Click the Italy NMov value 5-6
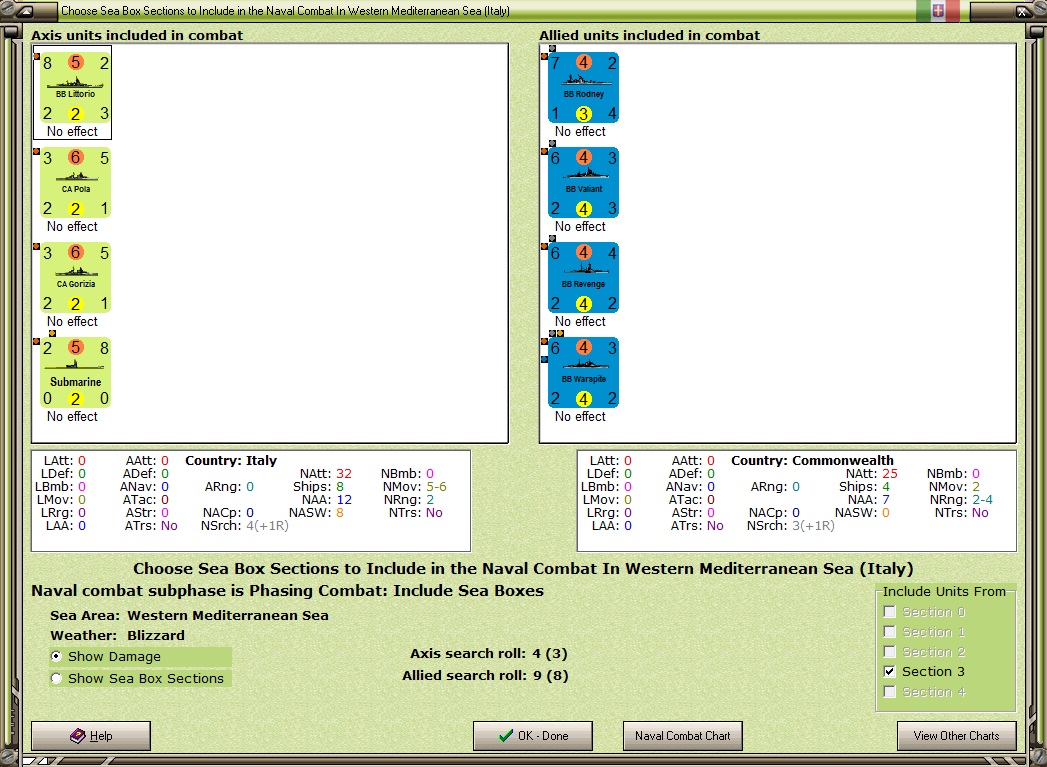Image resolution: width=1047 pixels, height=767 pixels. (437, 487)
